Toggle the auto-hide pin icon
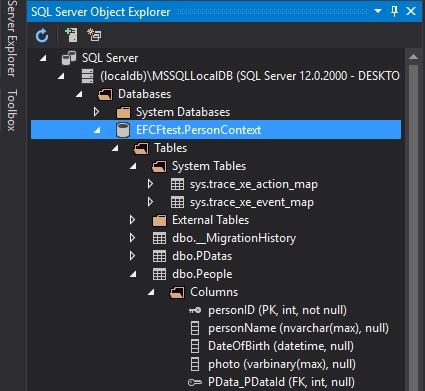Screen dimensions: 425x391 click(394, 11)
